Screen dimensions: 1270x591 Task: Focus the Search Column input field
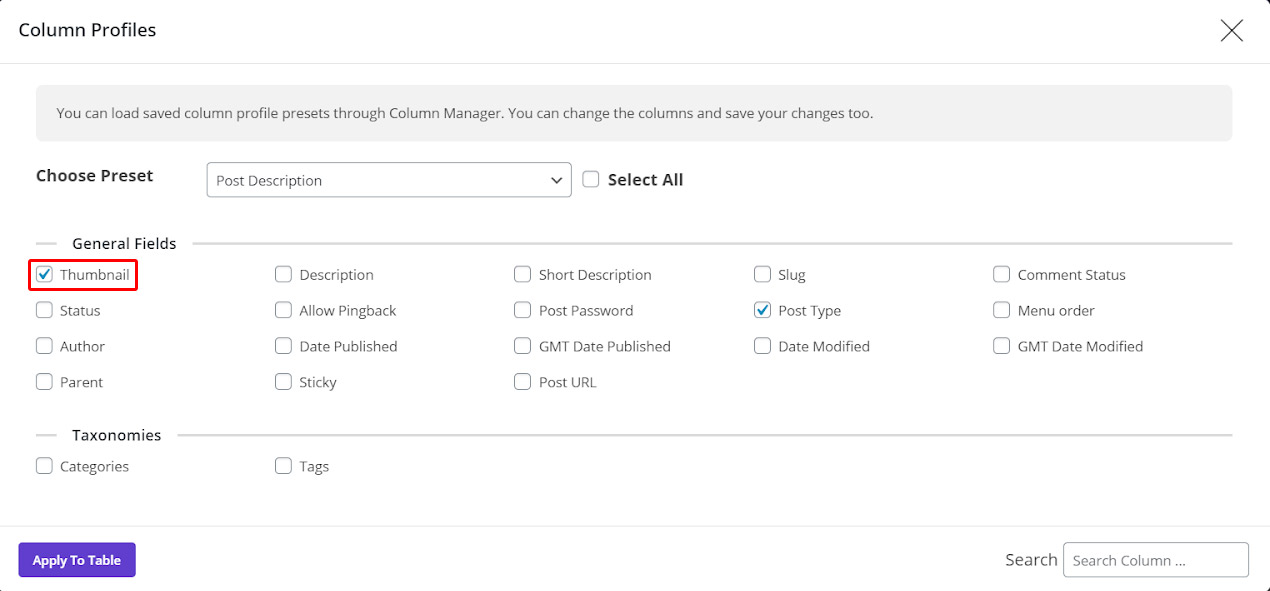click(x=1156, y=560)
